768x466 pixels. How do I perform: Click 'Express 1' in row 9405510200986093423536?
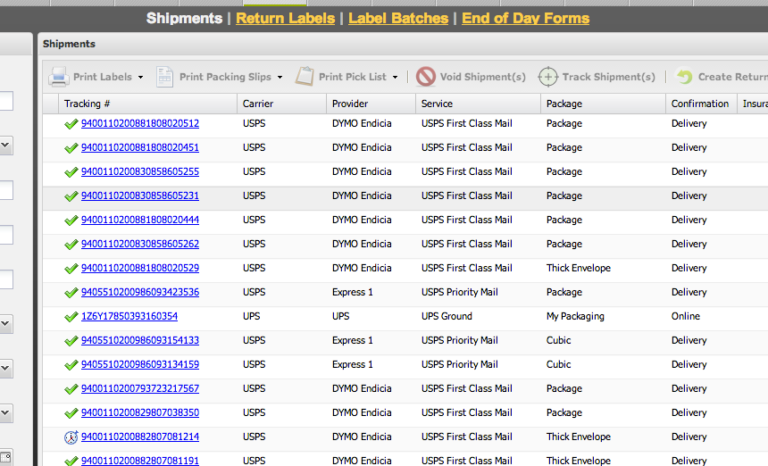click(352, 292)
